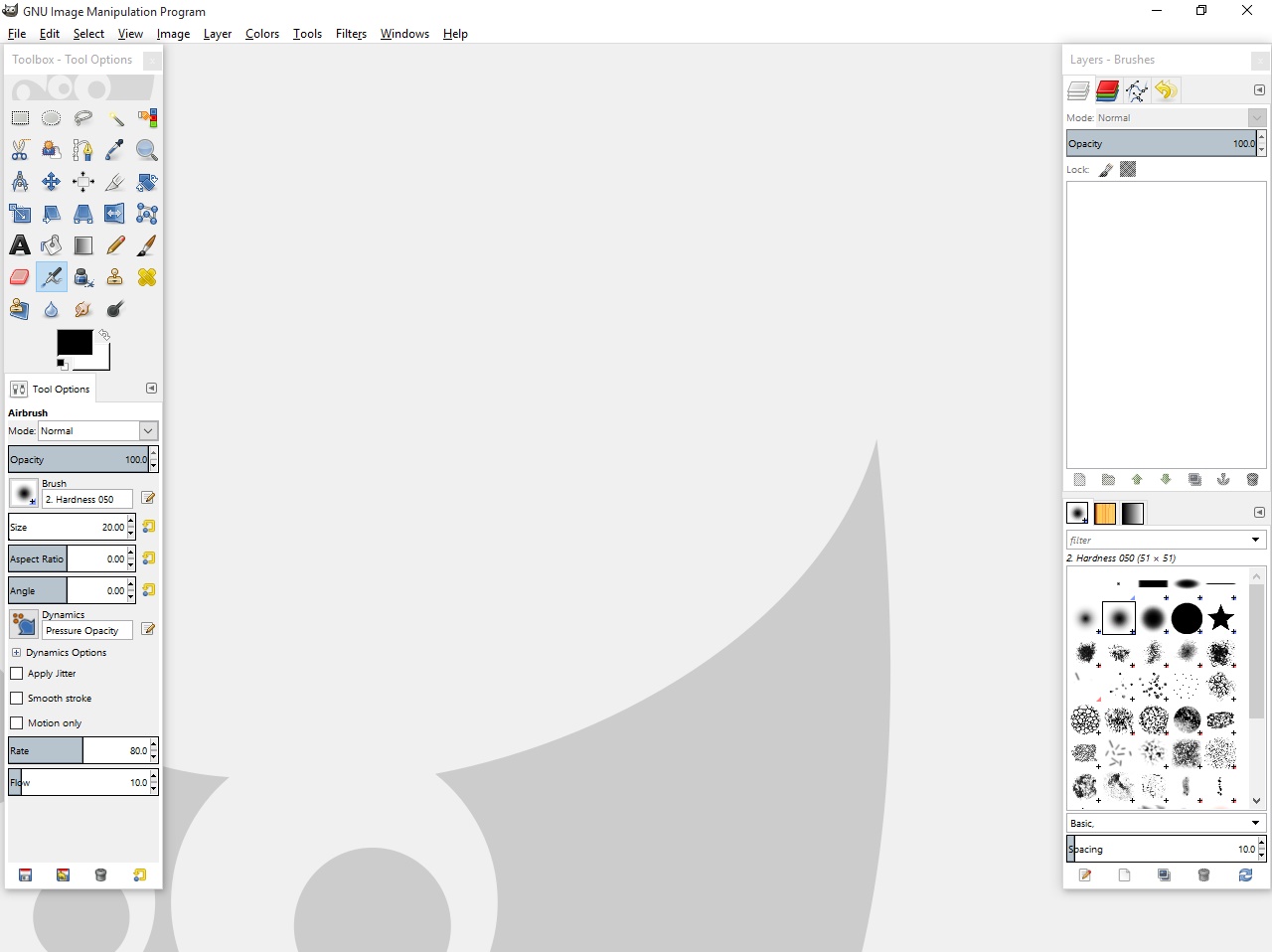
Task: Select the Alignment tool
Action: click(83, 182)
